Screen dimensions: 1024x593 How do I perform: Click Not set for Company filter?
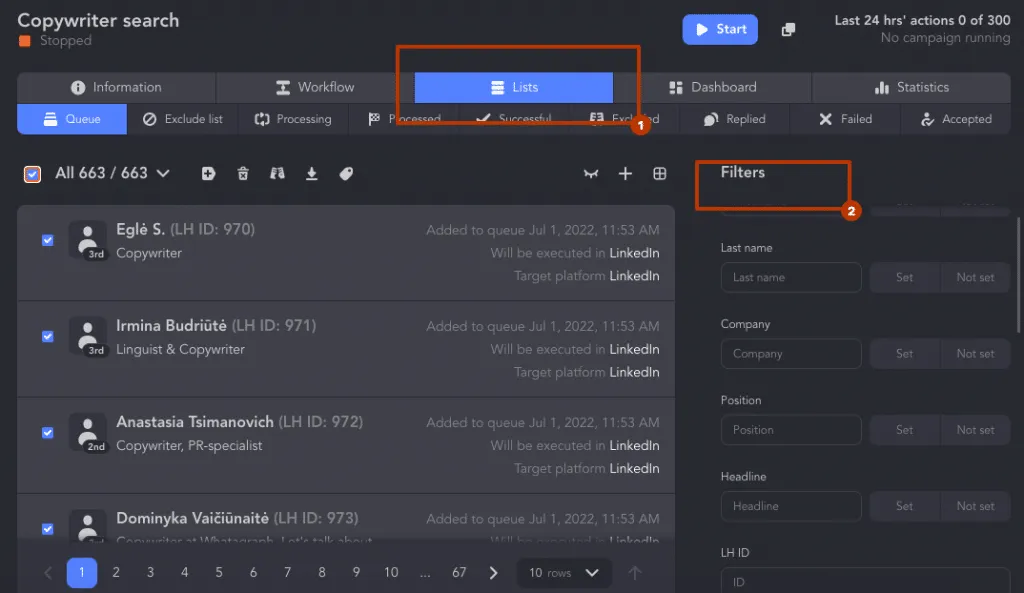tap(975, 353)
